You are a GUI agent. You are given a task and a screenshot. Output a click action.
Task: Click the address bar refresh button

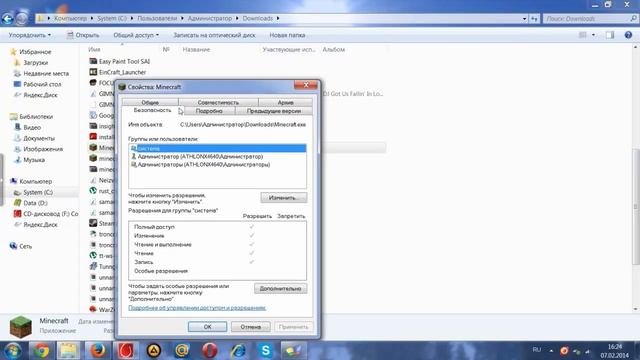point(534,18)
